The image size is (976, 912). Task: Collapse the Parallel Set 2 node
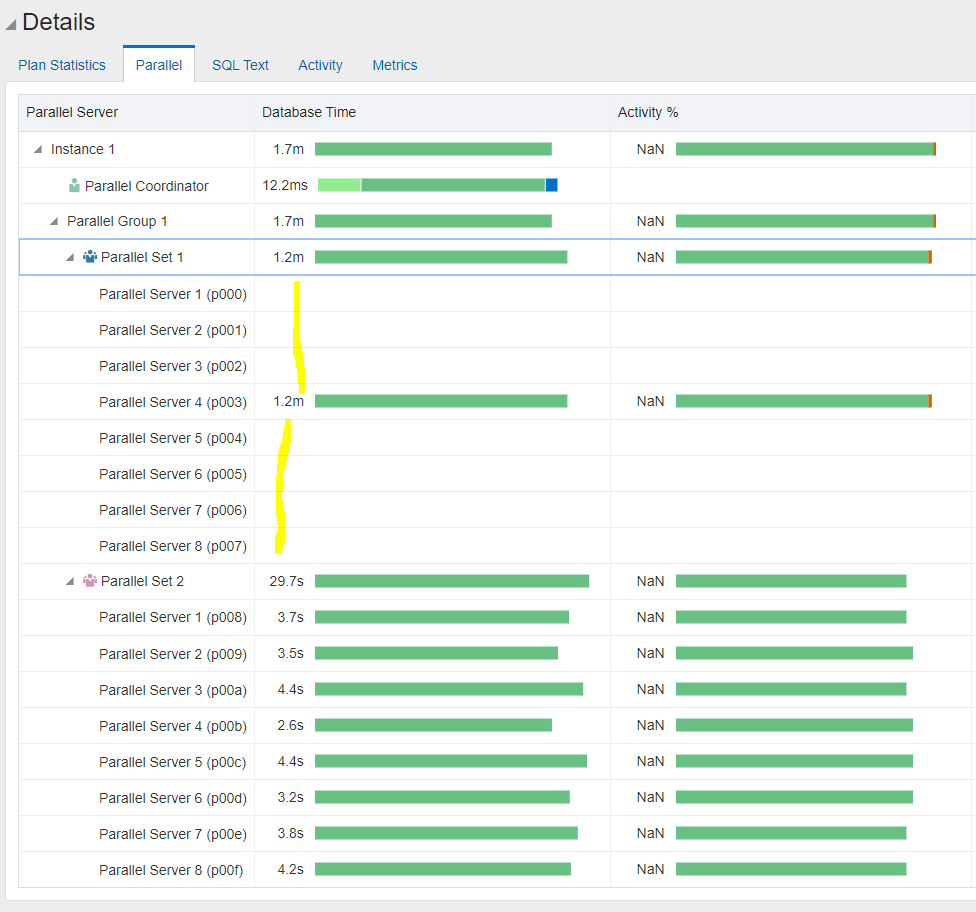[x=70, y=581]
